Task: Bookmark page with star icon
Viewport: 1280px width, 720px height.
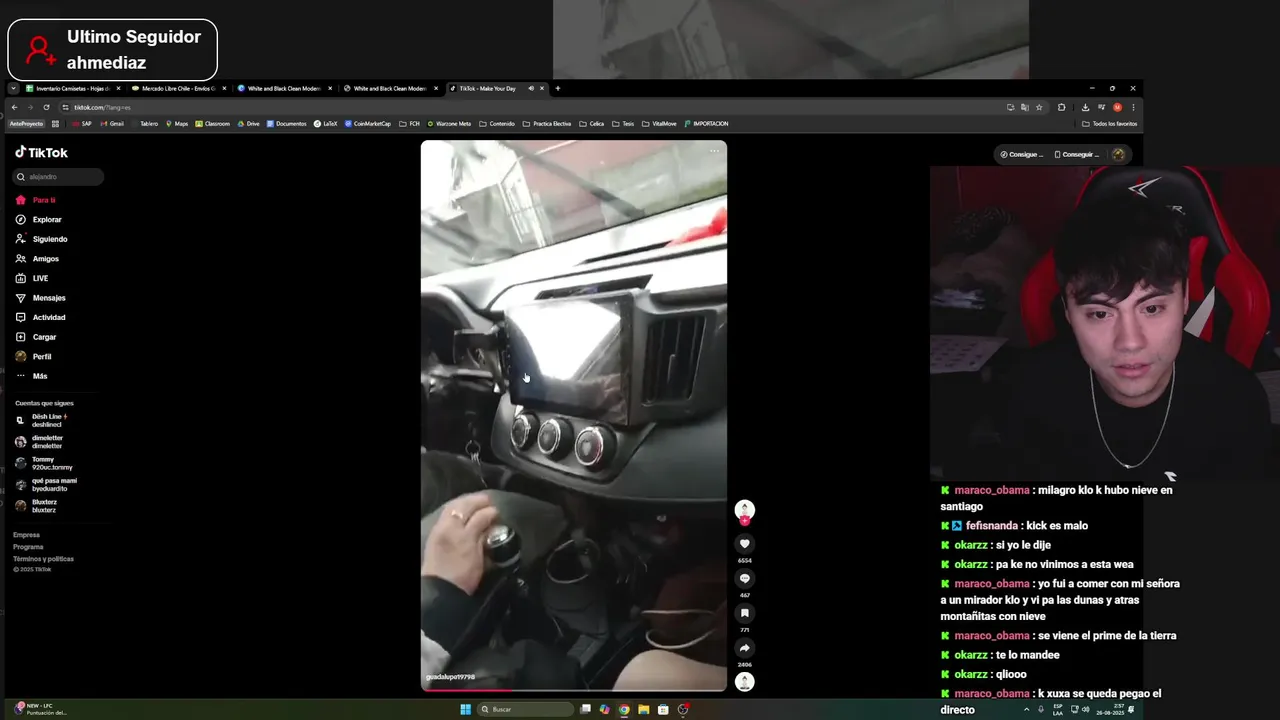Action: pyautogui.click(x=1039, y=107)
